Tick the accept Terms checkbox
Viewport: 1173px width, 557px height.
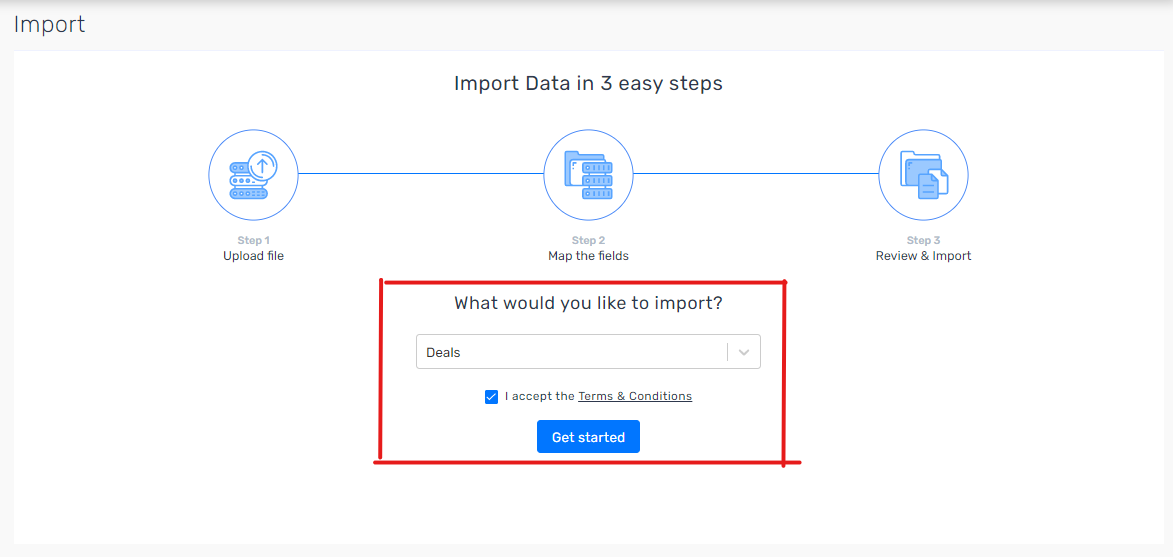(x=491, y=397)
